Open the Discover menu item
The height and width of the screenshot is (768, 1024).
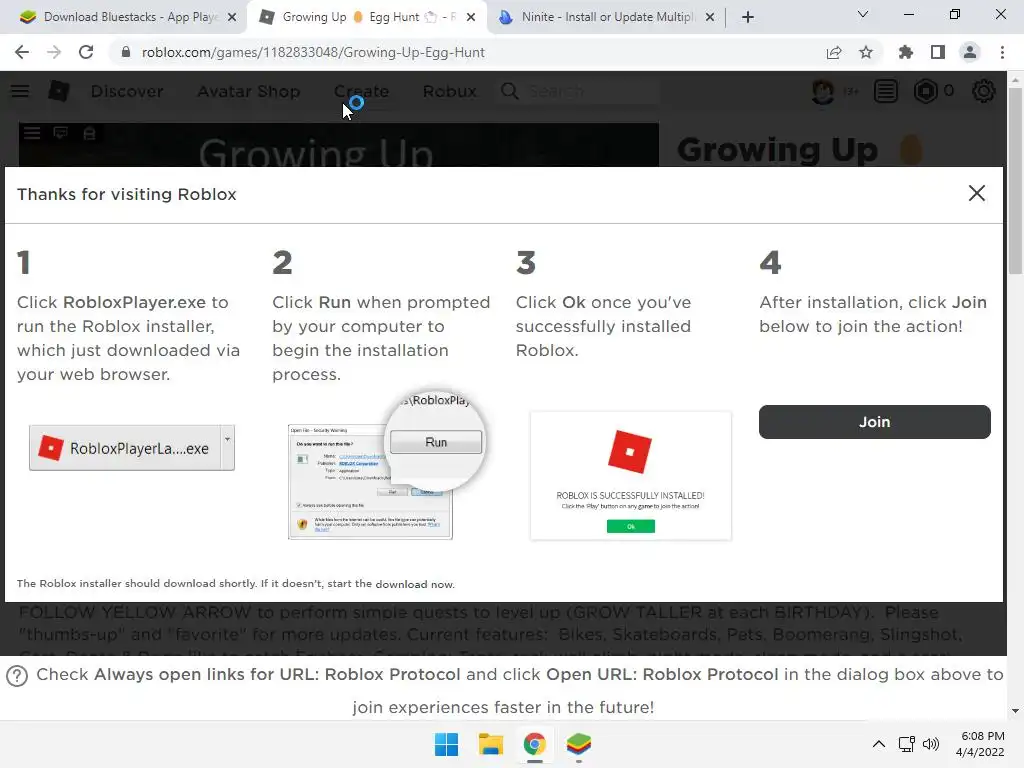(127, 91)
